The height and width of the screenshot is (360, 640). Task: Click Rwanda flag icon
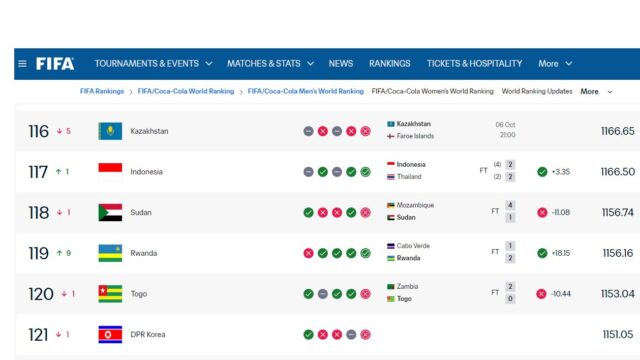click(110, 253)
